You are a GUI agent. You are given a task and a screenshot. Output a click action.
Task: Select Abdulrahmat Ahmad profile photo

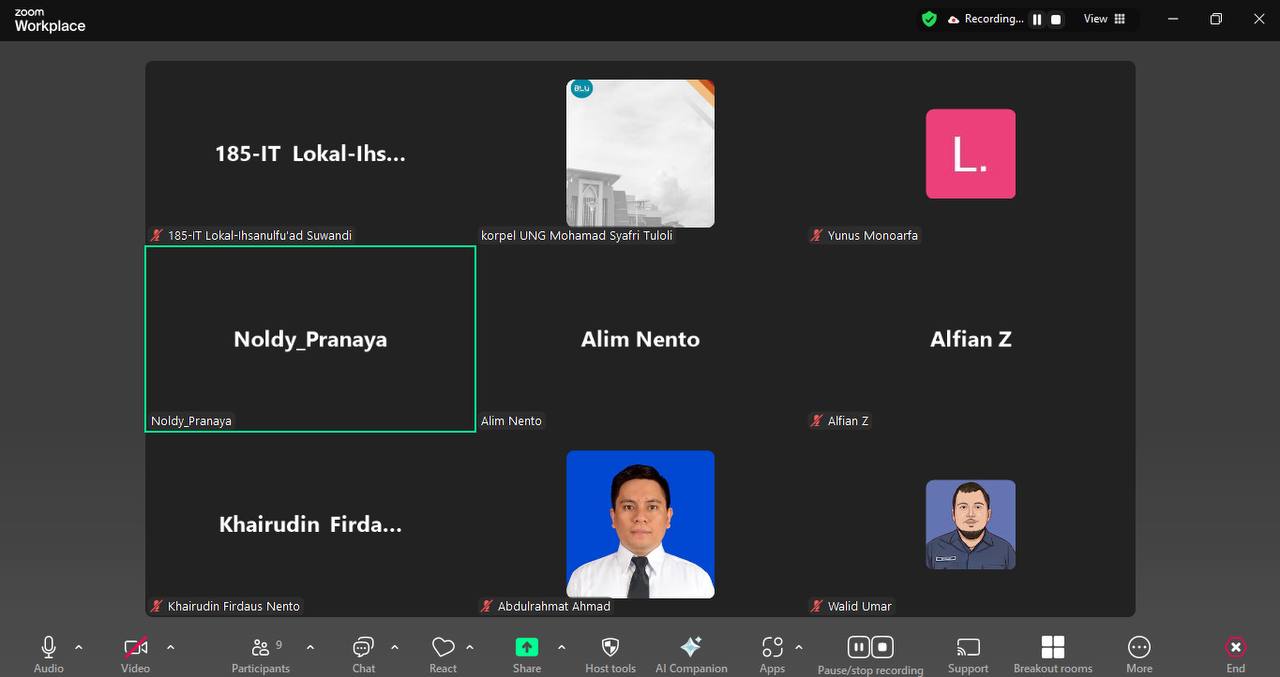click(x=640, y=524)
